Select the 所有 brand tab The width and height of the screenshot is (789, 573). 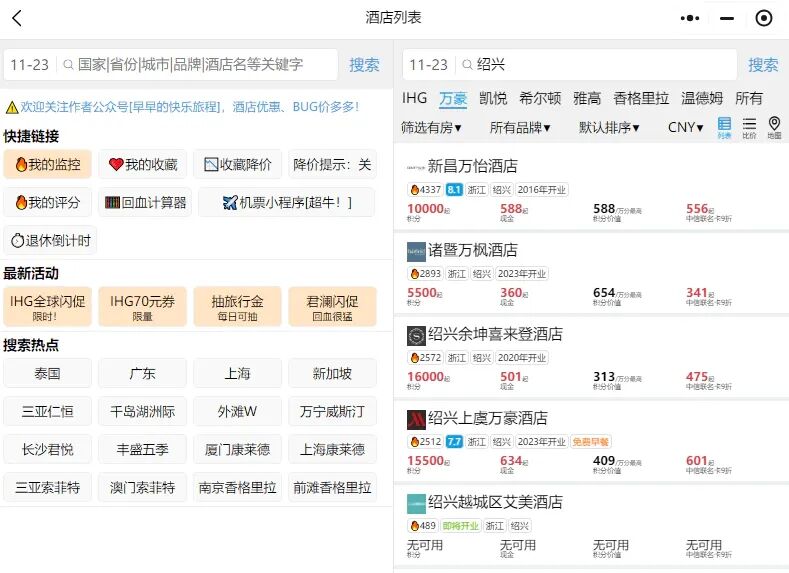click(x=749, y=98)
